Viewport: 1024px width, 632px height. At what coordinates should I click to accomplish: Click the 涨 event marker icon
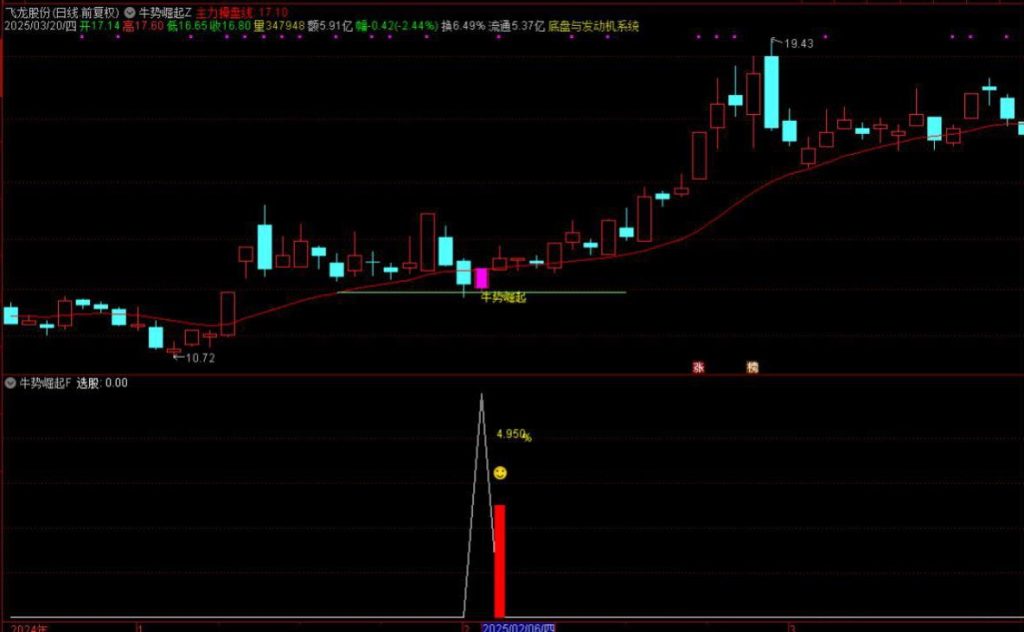(x=698, y=367)
